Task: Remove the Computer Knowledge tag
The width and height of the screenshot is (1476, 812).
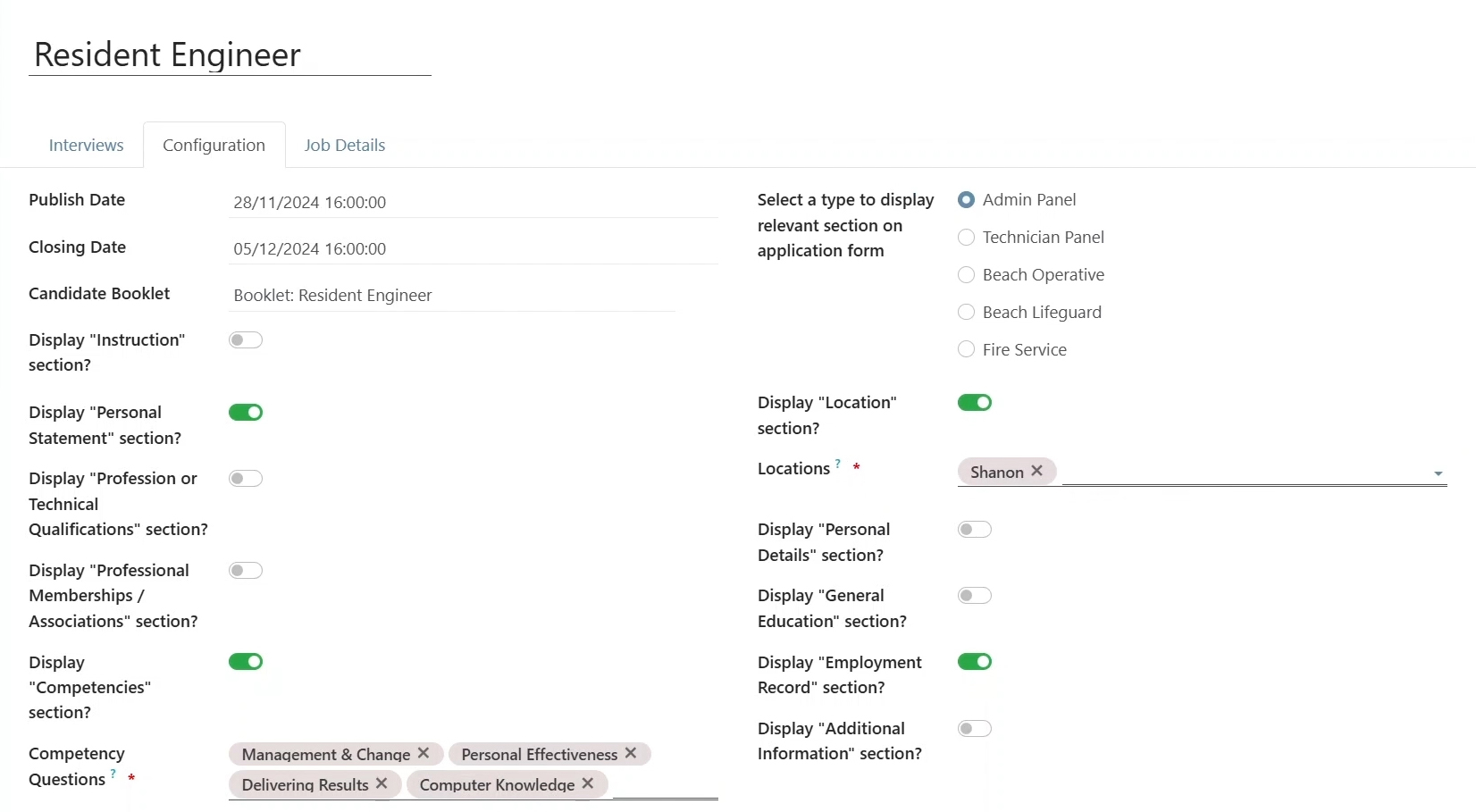Action: coord(588,783)
